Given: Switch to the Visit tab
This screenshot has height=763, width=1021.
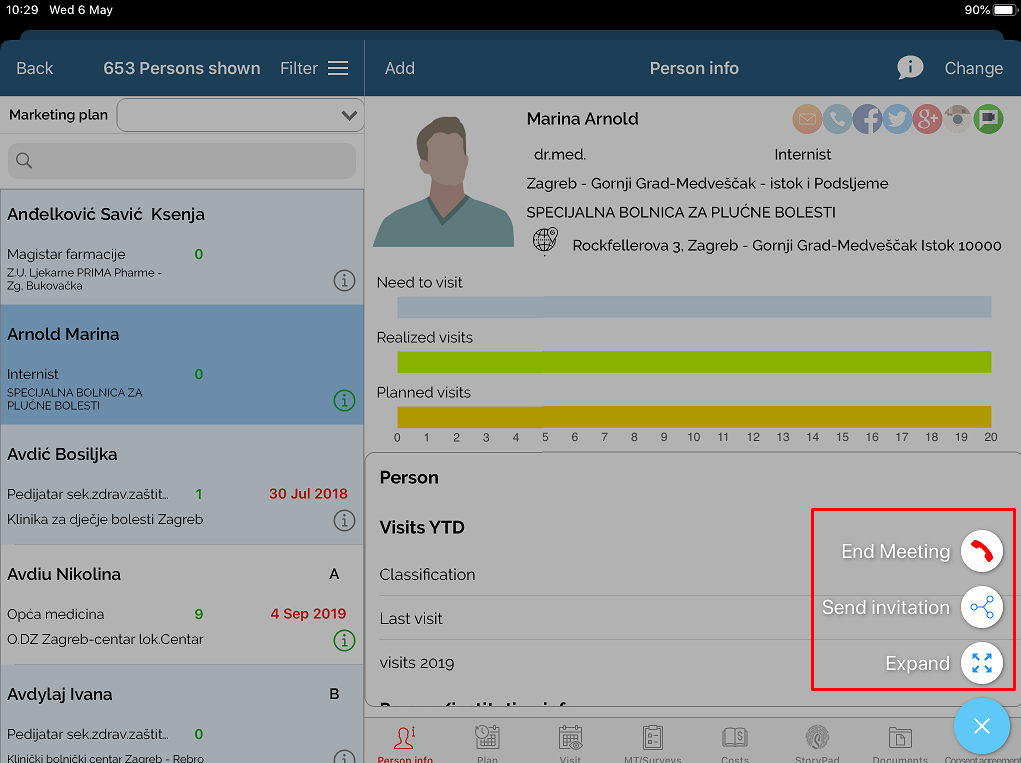Looking at the screenshot, I should 570,743.
